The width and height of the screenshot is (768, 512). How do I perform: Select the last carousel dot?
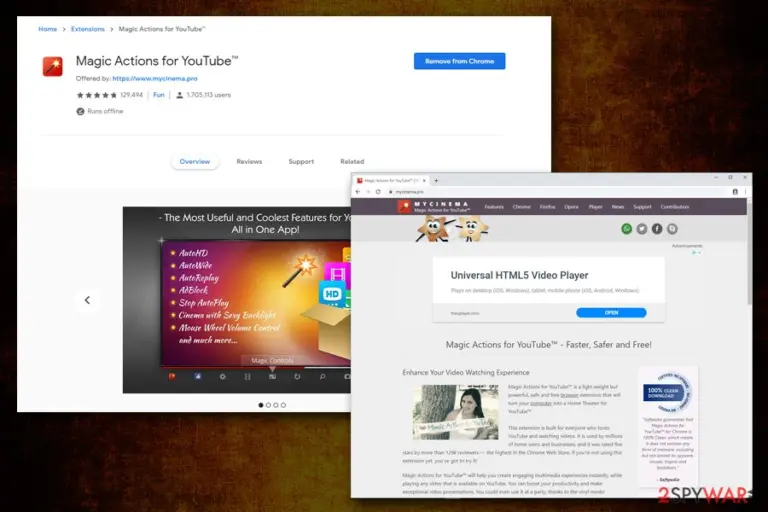tap(284, 405)
